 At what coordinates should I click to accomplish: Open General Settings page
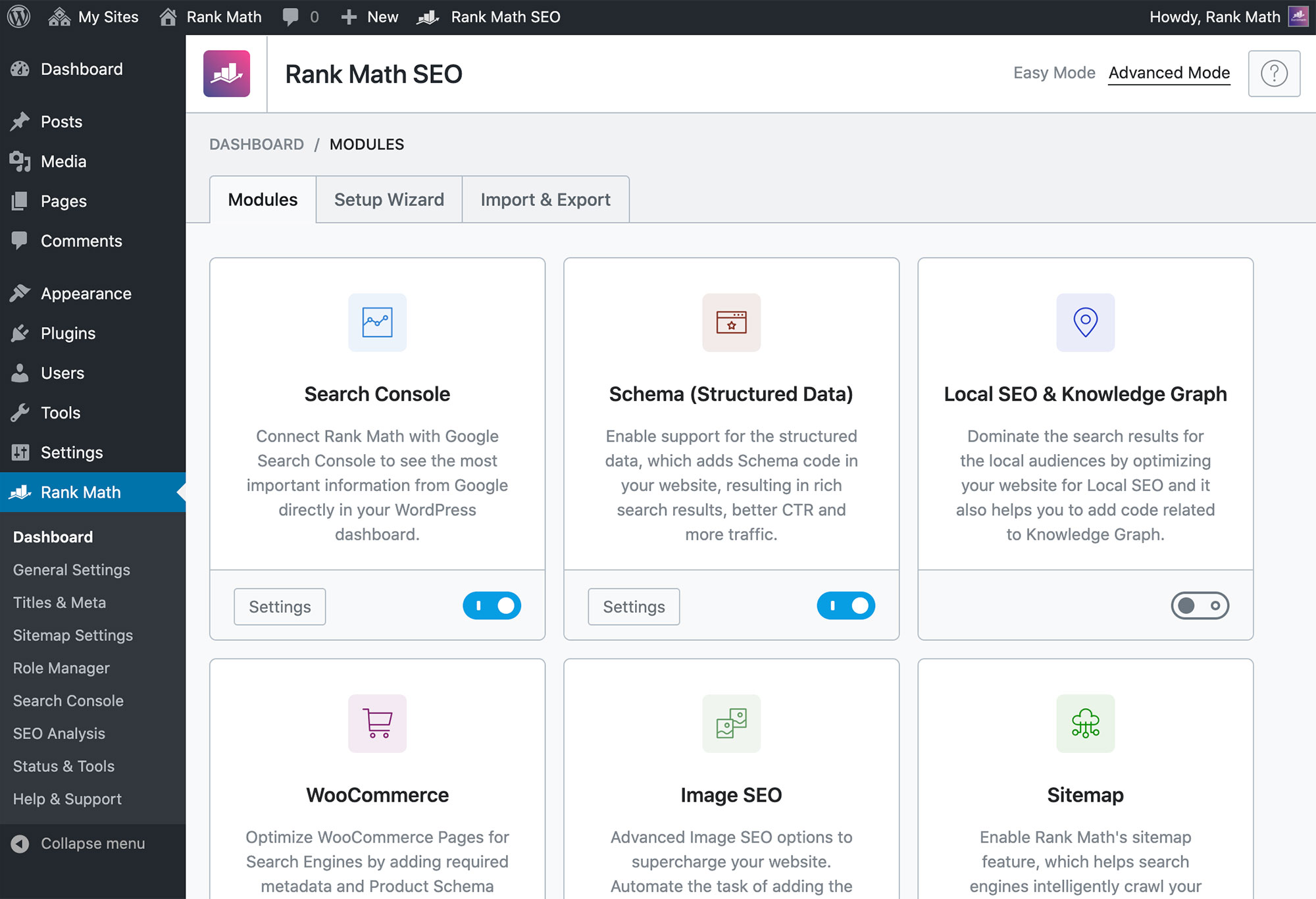point(71,569)
